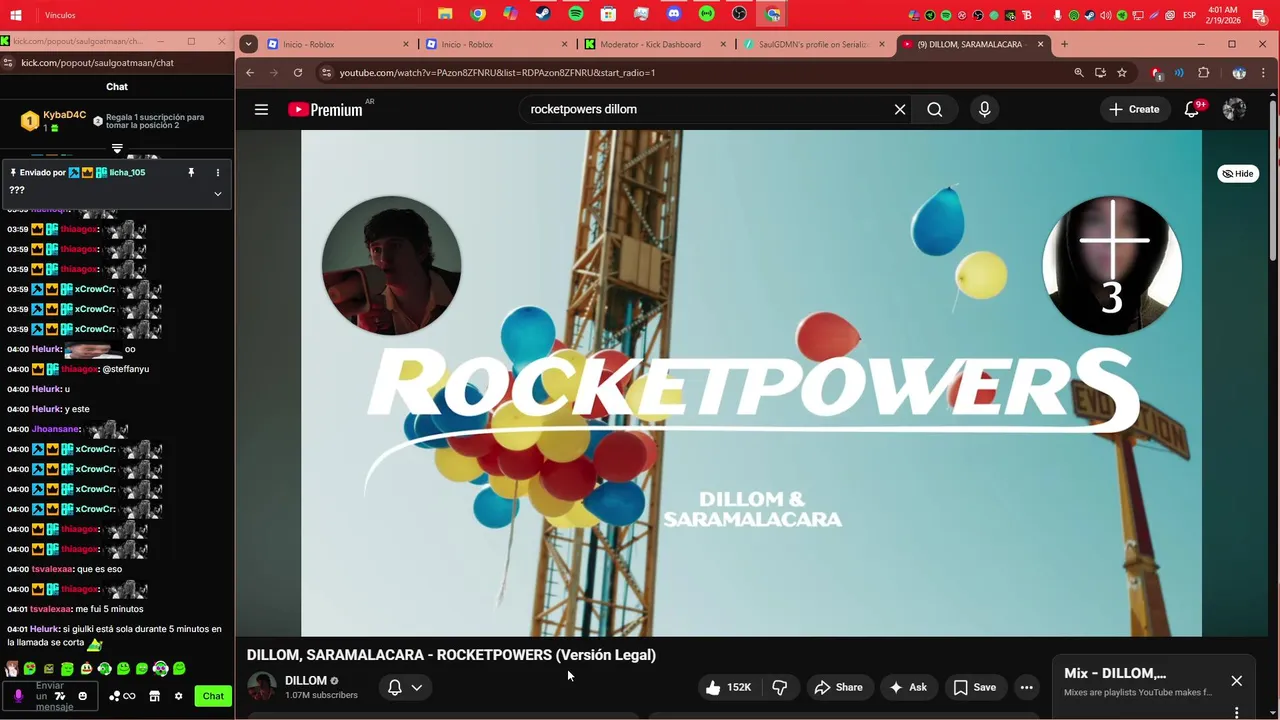Image resolution: width=1280 pixels, height=720 pixels.
Task: Open the DILLOM channel link
Action: coord(306,680)
